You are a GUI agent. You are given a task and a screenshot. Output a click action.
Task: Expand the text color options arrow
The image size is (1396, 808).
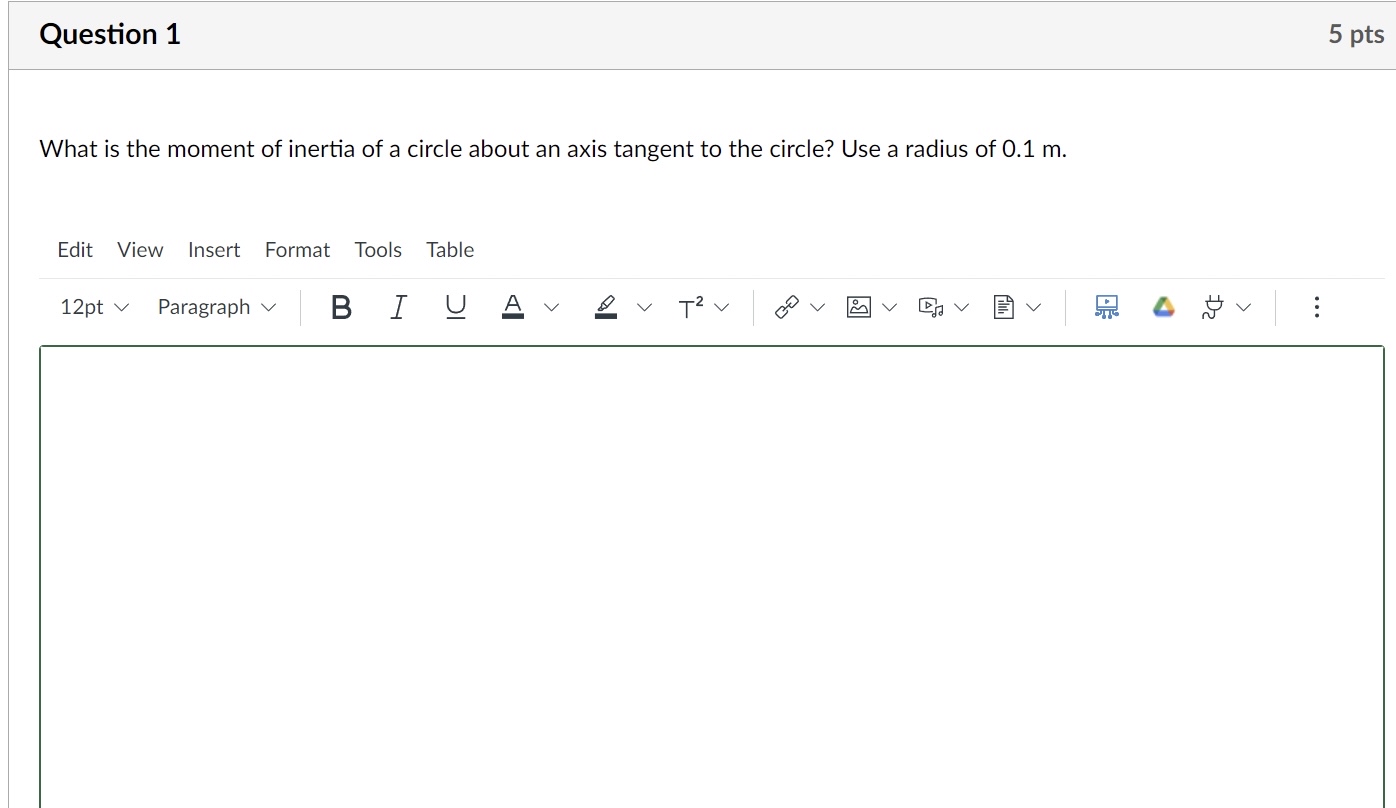[x=551, y=308]
